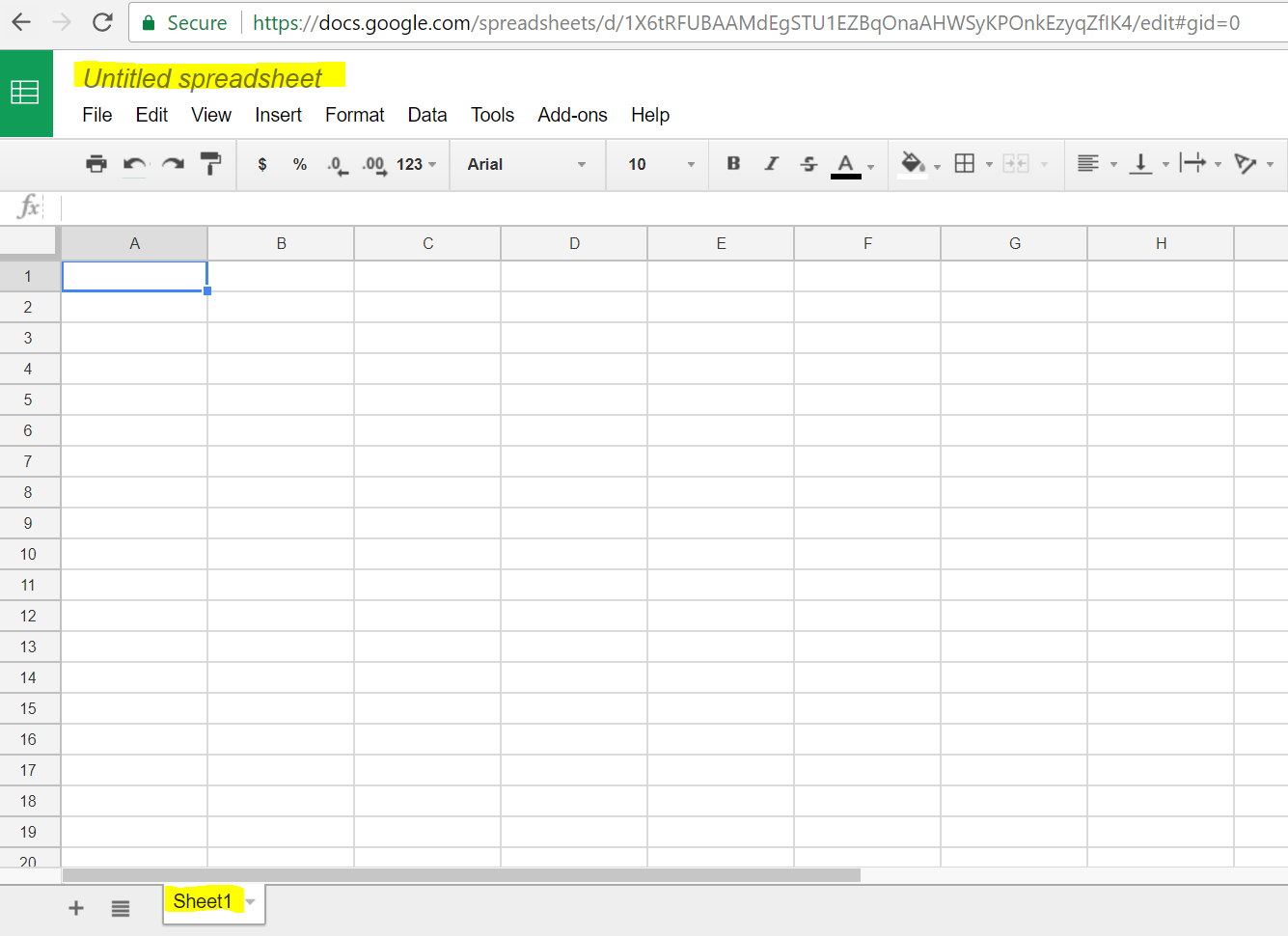
Task: Open the fill color picker
Action: point(913,164)
